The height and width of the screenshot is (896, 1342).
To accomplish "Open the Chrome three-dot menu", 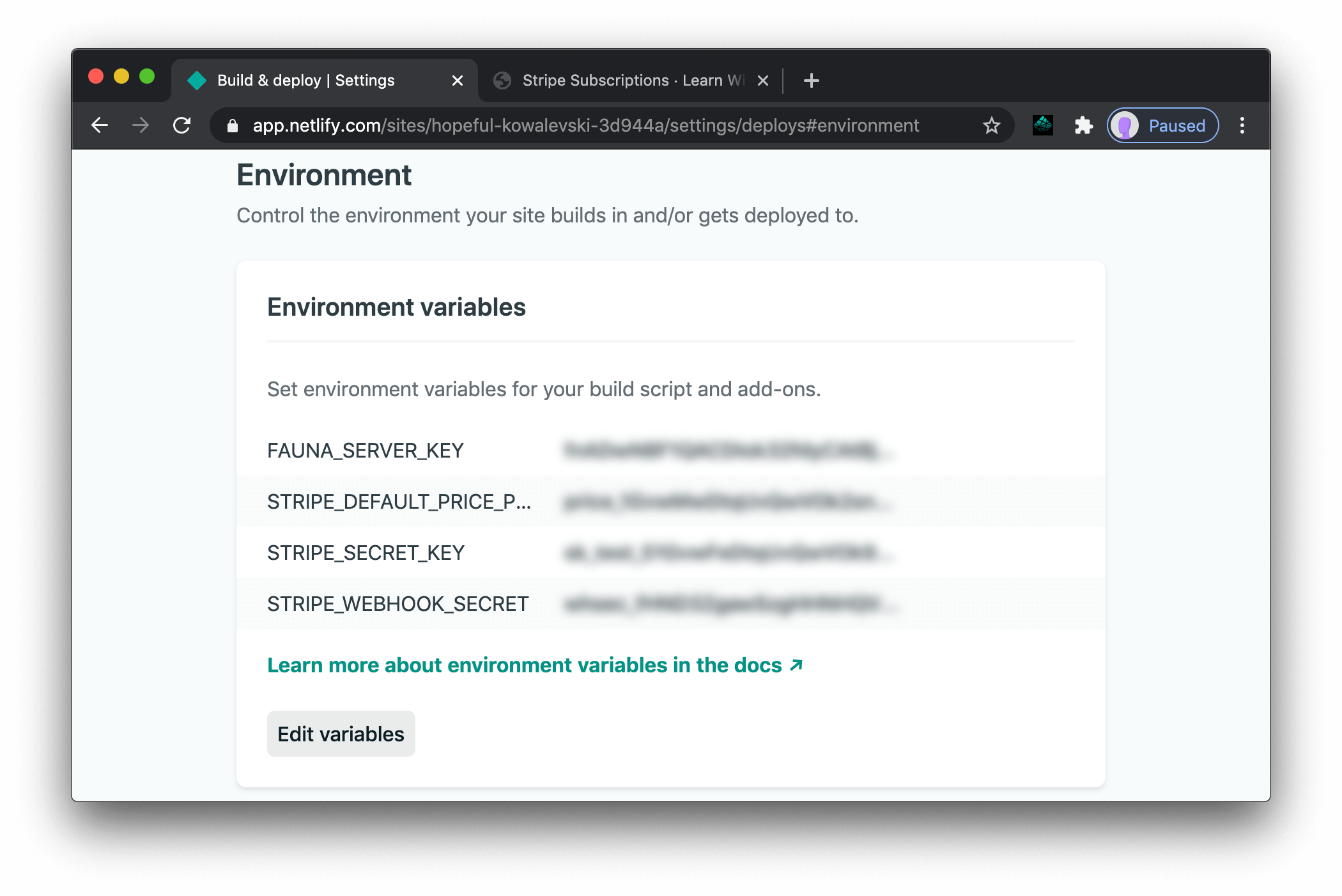I will coord(1243,125).
